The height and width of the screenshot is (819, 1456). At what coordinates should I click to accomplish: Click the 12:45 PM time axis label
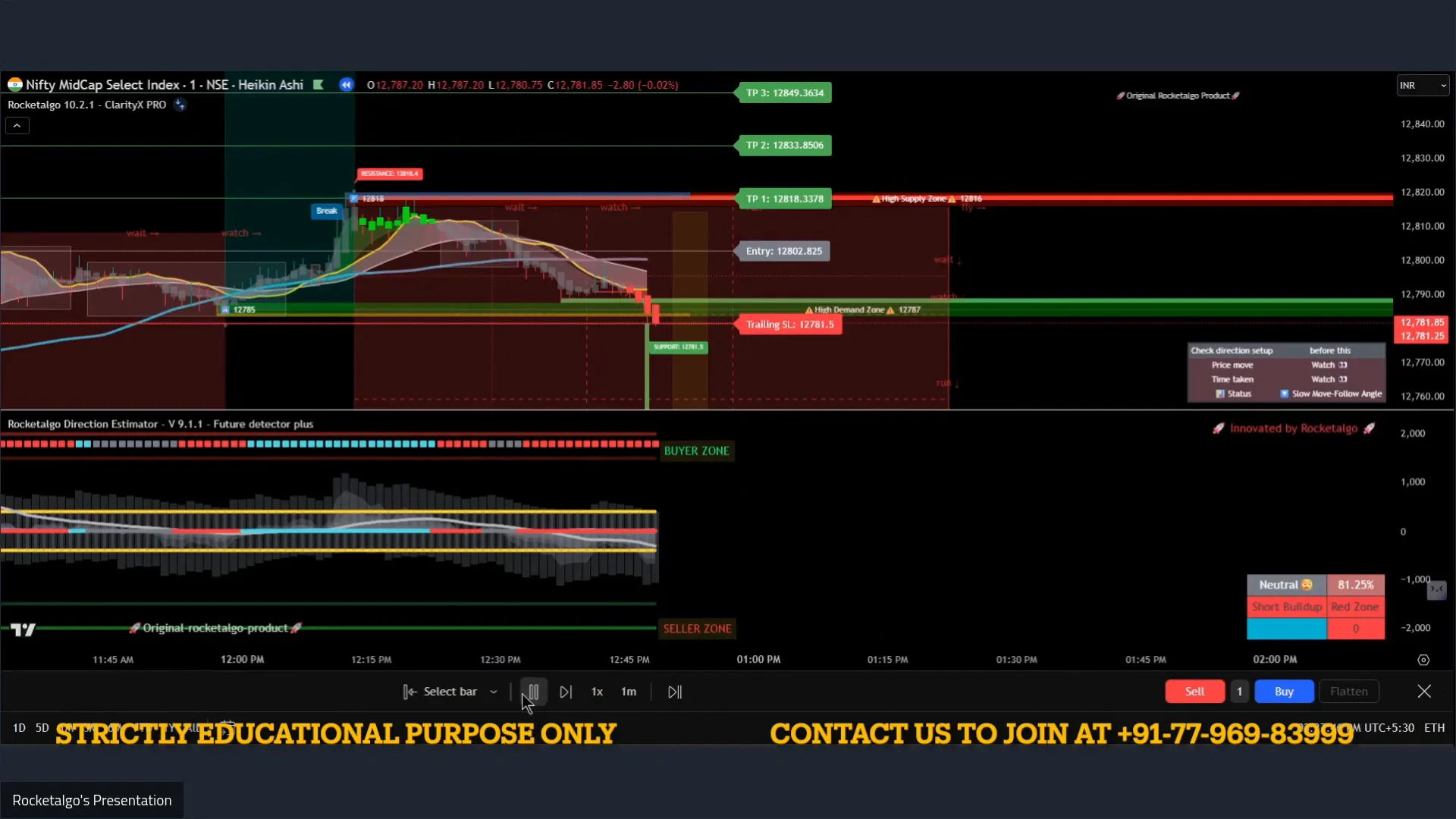point(629,660)
